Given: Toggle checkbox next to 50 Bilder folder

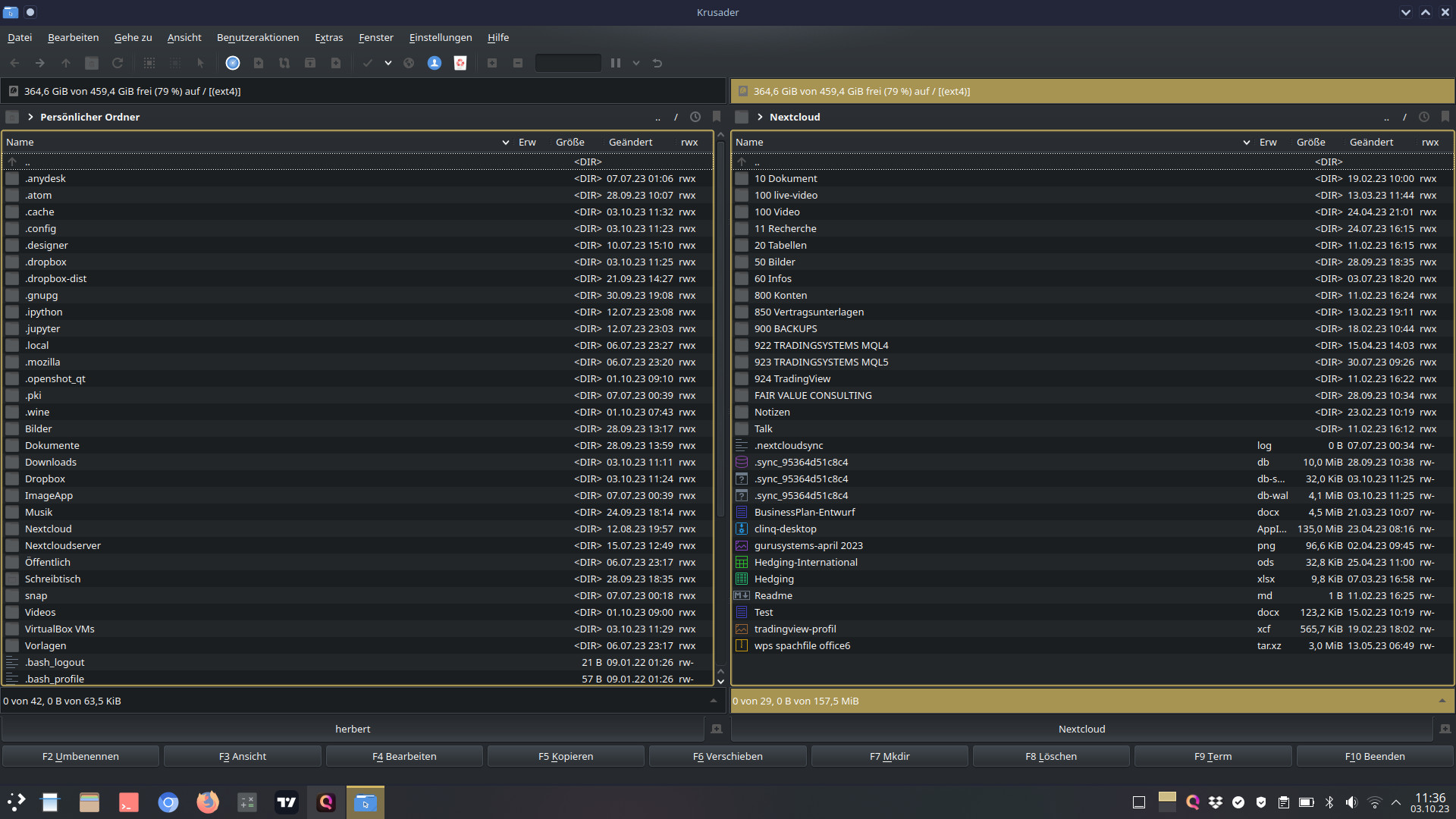Looking at the screenshot, I should (x=742, y=262).
